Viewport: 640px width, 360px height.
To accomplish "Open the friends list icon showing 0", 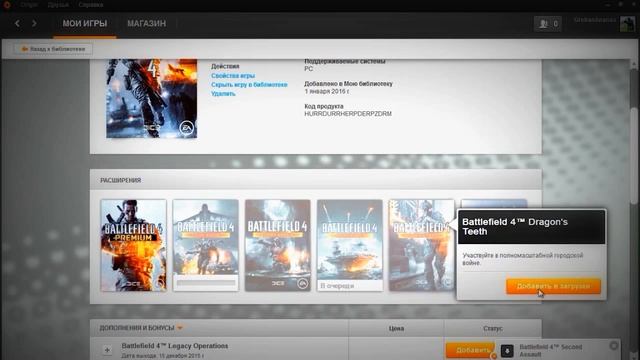I will pos(547,24).
